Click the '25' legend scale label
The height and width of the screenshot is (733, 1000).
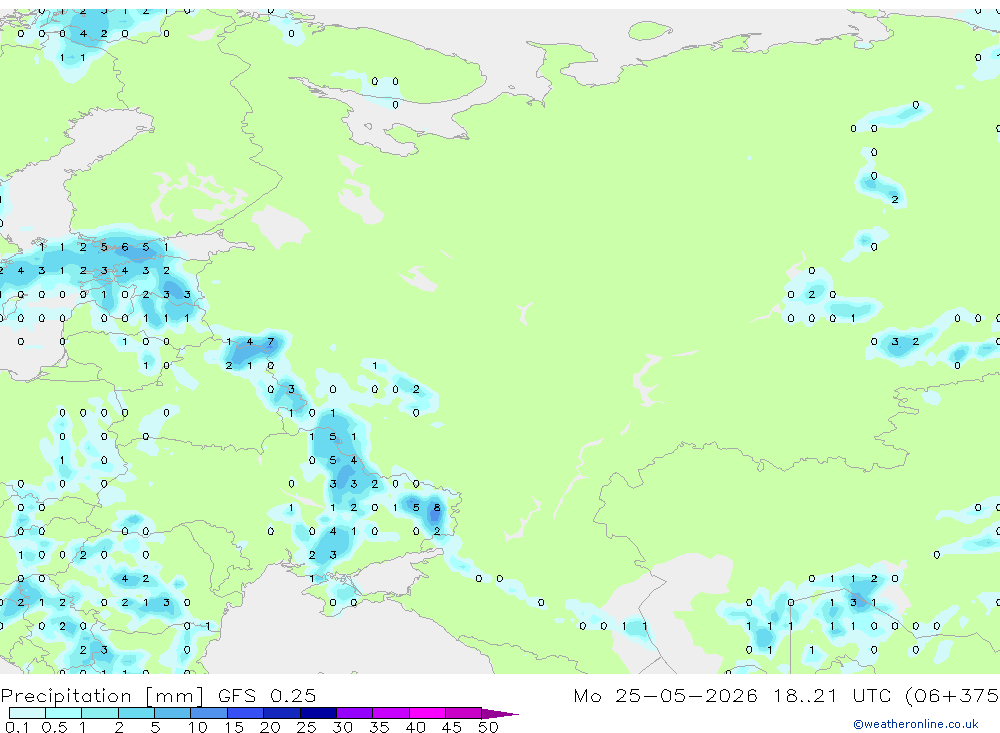click(x=307, y=727)
